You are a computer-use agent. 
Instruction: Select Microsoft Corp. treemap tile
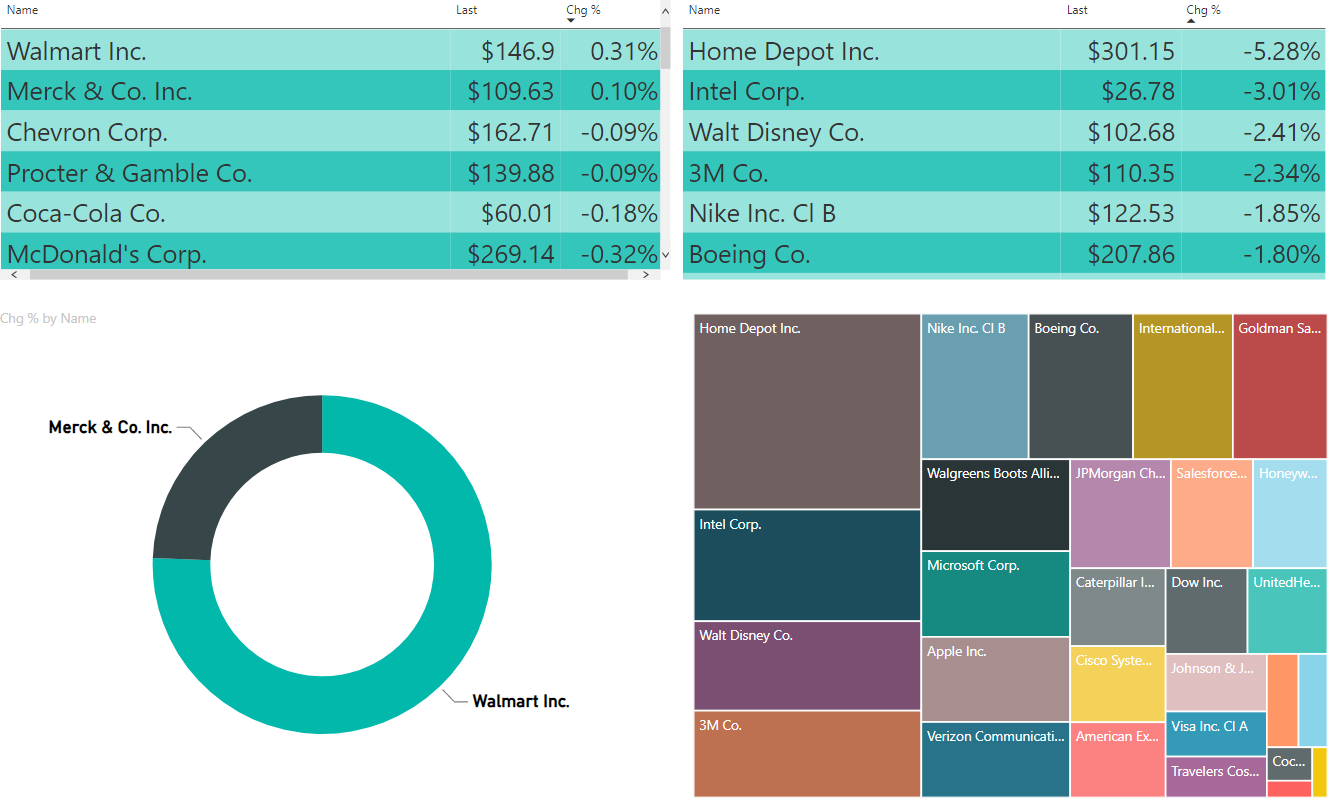995,594
